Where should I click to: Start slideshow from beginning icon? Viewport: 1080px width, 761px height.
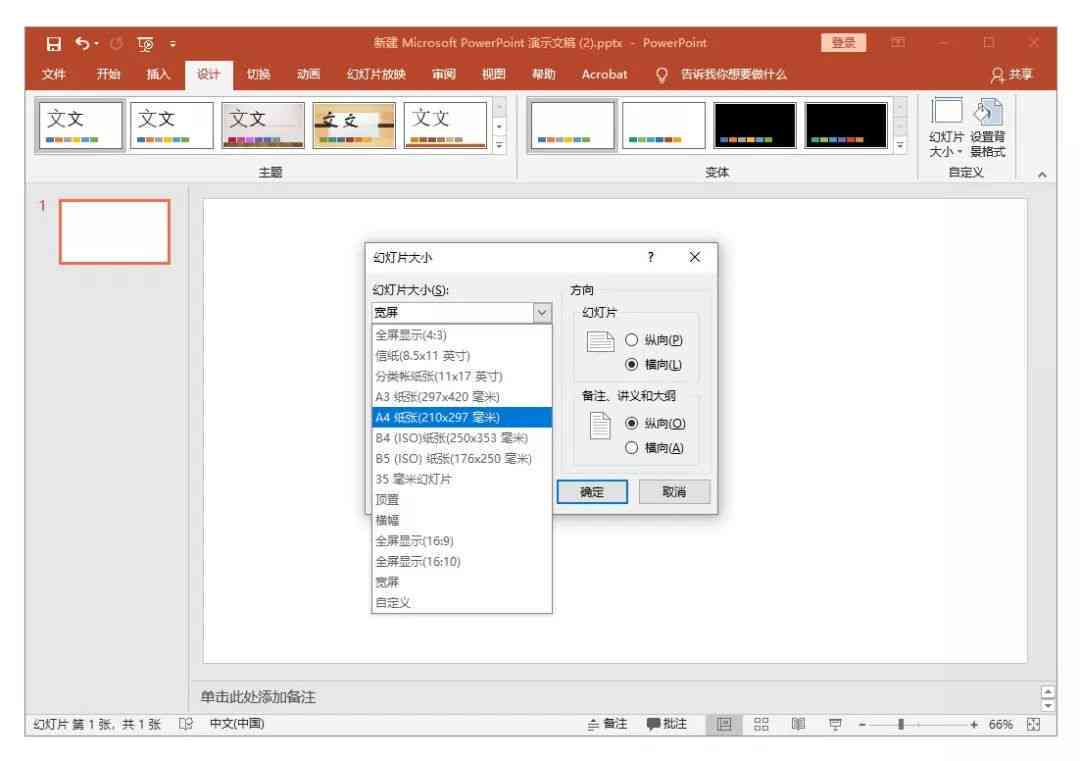tap(145, 43)
